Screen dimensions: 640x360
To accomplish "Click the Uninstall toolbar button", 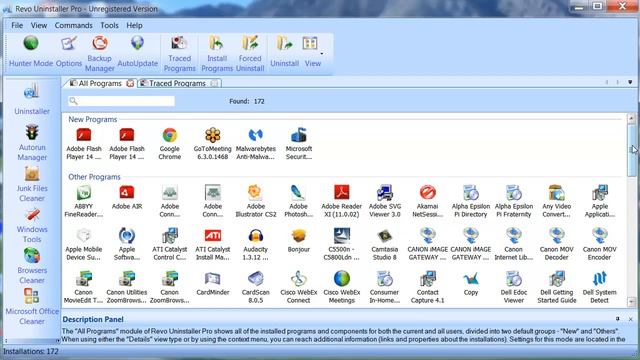I will point(284,51).
